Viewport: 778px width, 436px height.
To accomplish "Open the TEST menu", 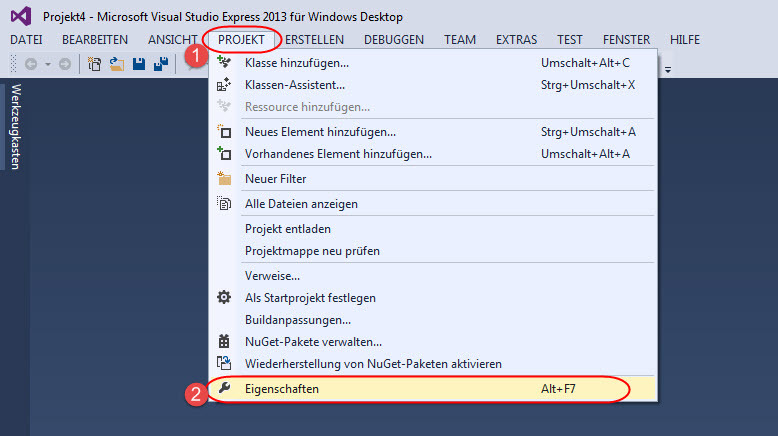I will pyautogui.click(x=570, y=40).
